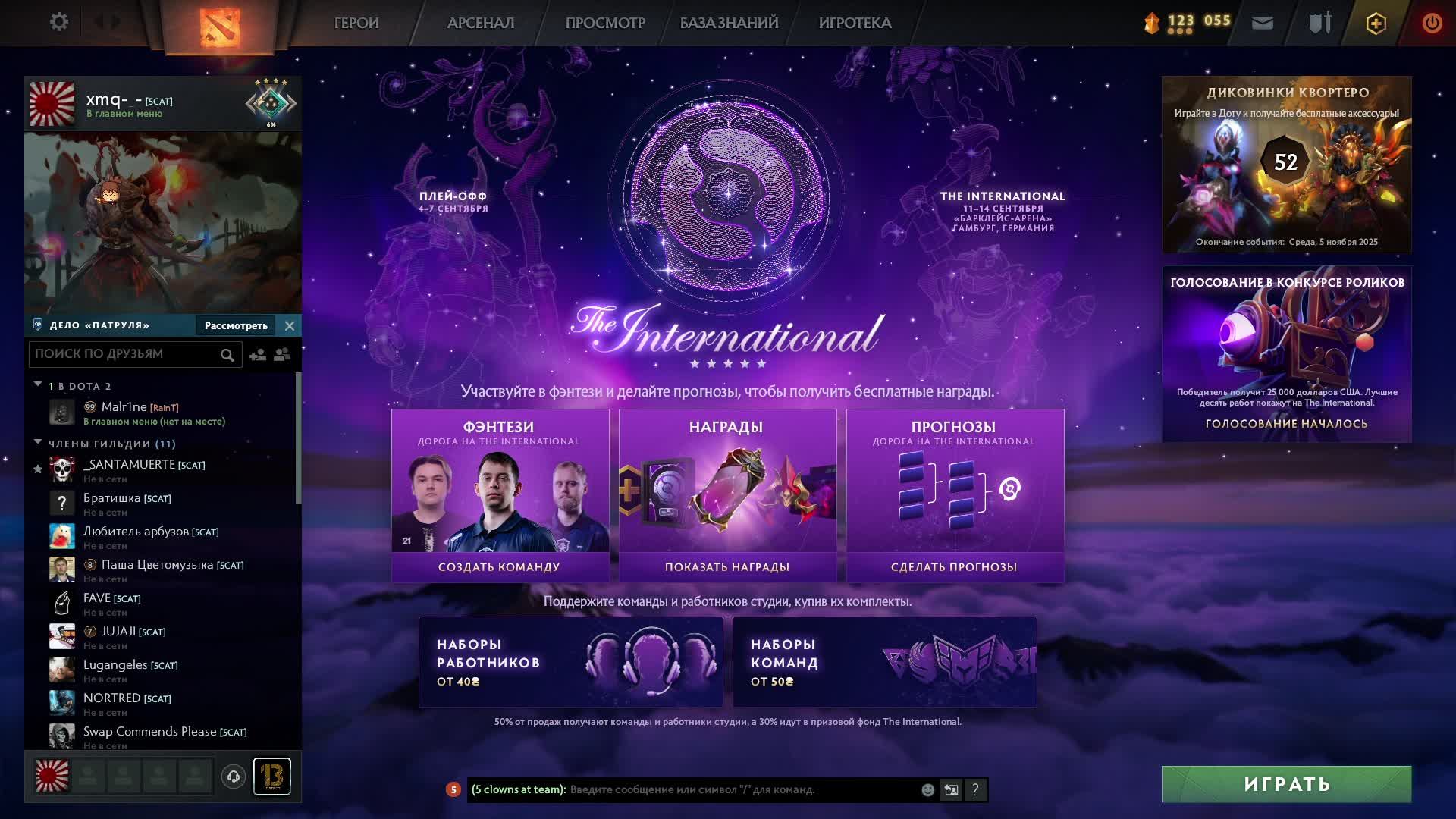Open the chat channel selector icon
This screenshot has width=1456, height=819.
[x=951, y=789]
